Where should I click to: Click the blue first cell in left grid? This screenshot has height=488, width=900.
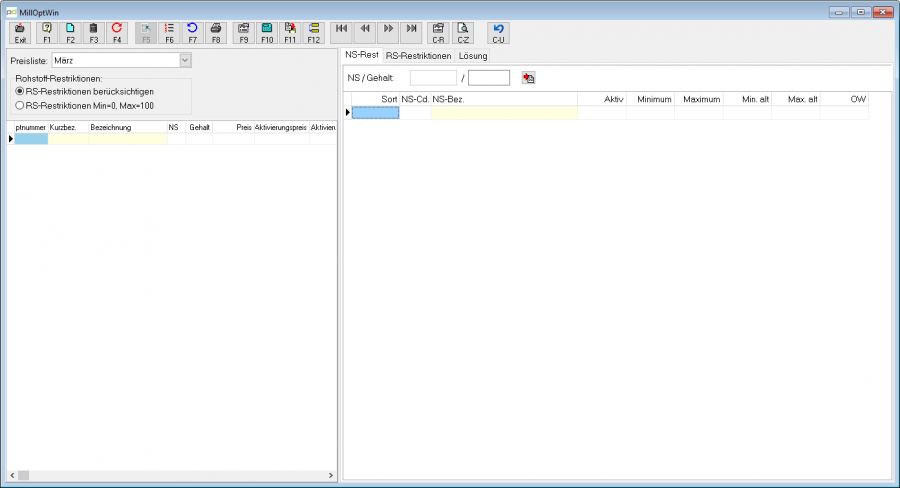[31, 139]
